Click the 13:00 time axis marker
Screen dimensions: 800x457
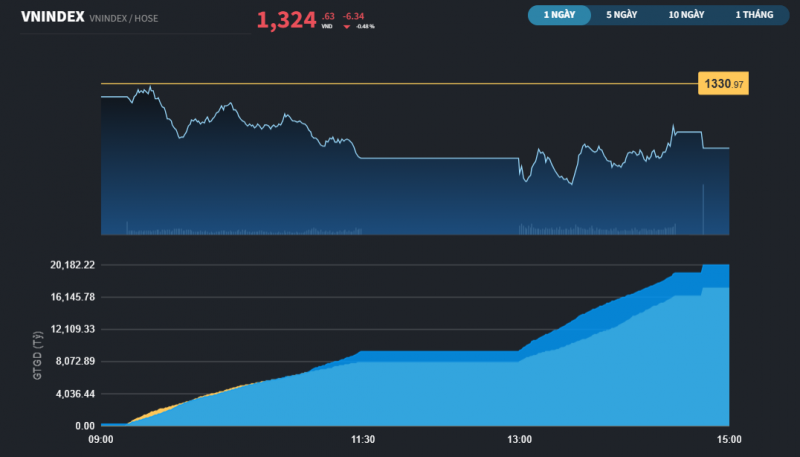(x=519, y=440)
